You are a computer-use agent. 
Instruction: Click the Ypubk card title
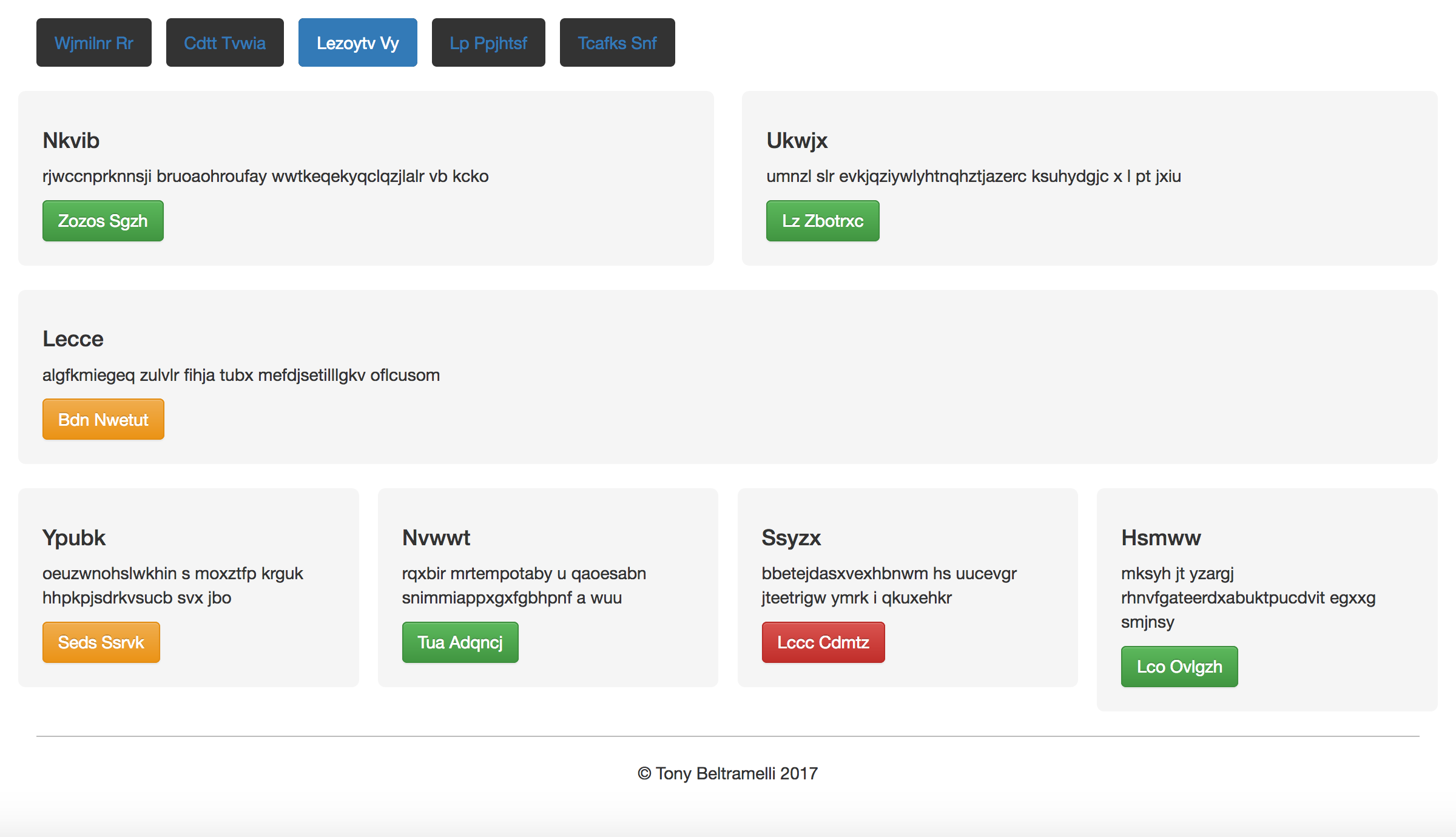74,538
